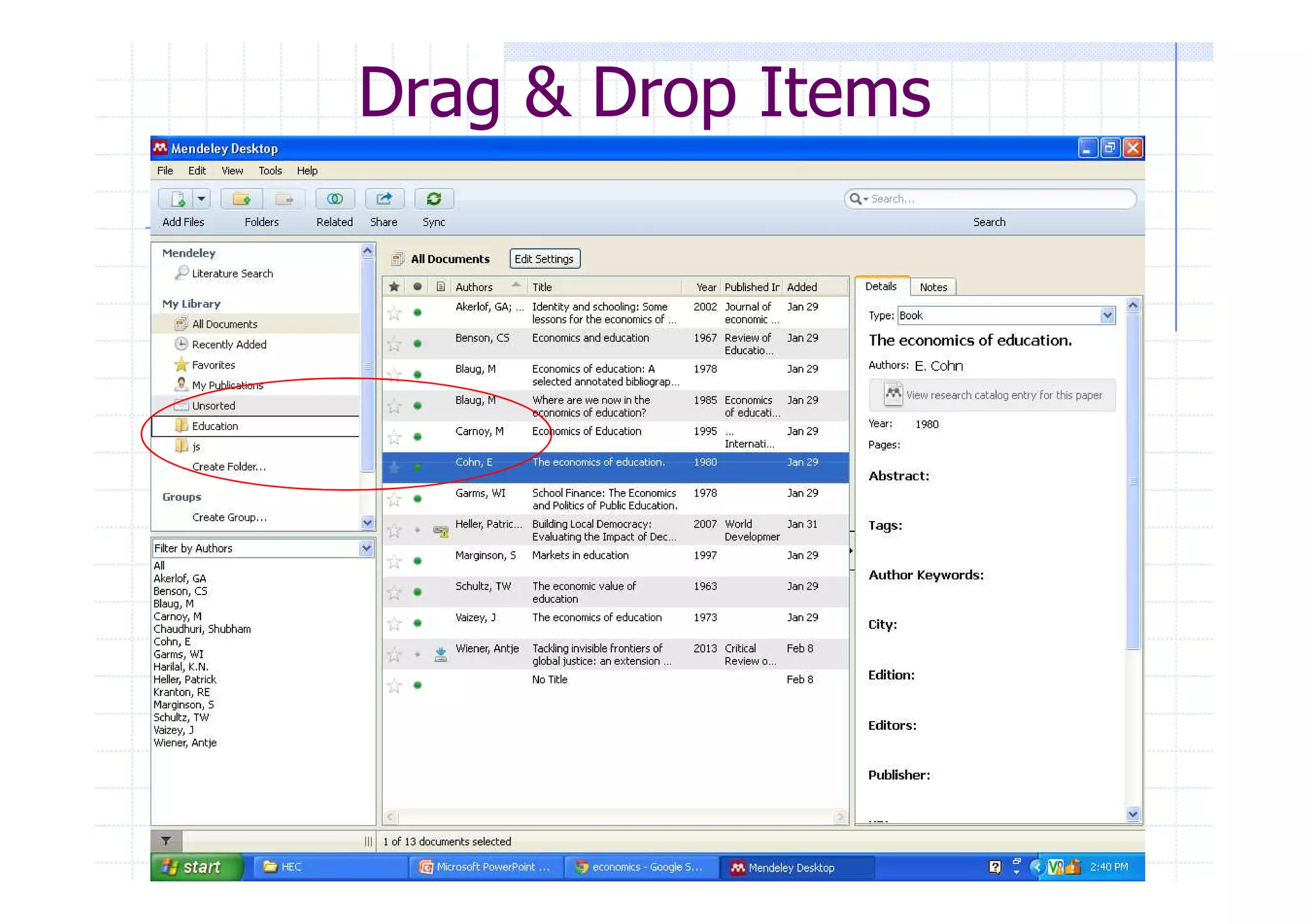The width and height of the screenshot is (1308, 924).
Task: Toggle read status dot for Schultz, TW row
Action: point(417,592)
